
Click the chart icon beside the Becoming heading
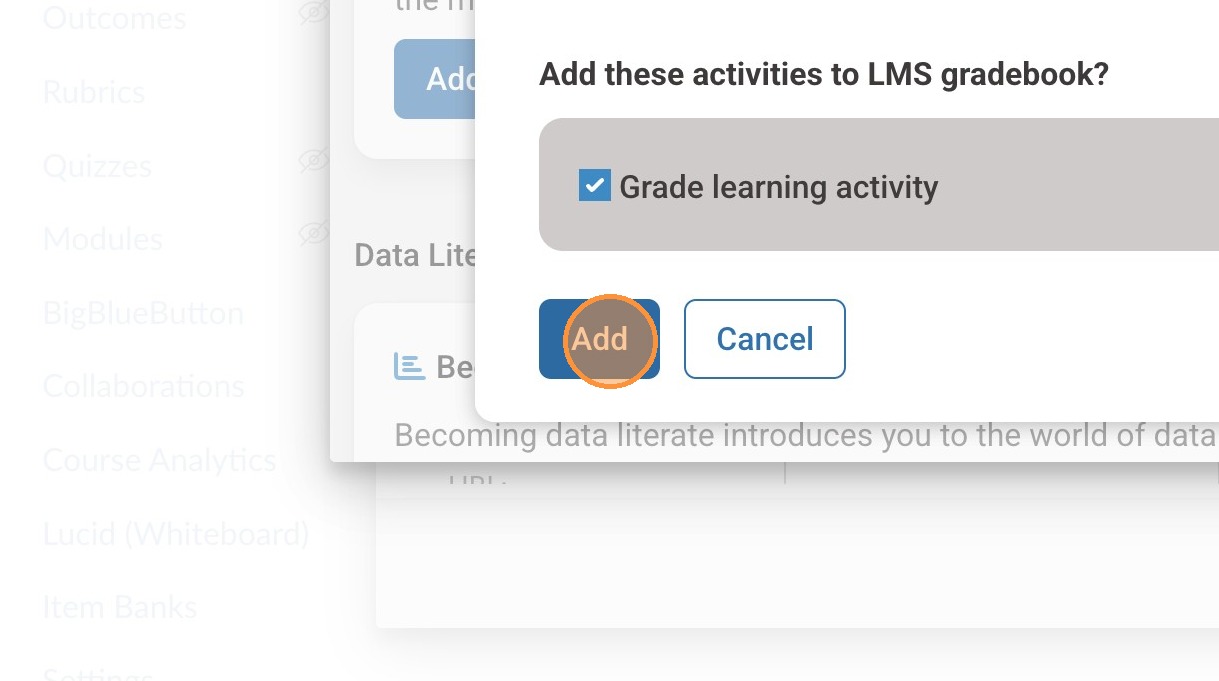tap(409, 366)
